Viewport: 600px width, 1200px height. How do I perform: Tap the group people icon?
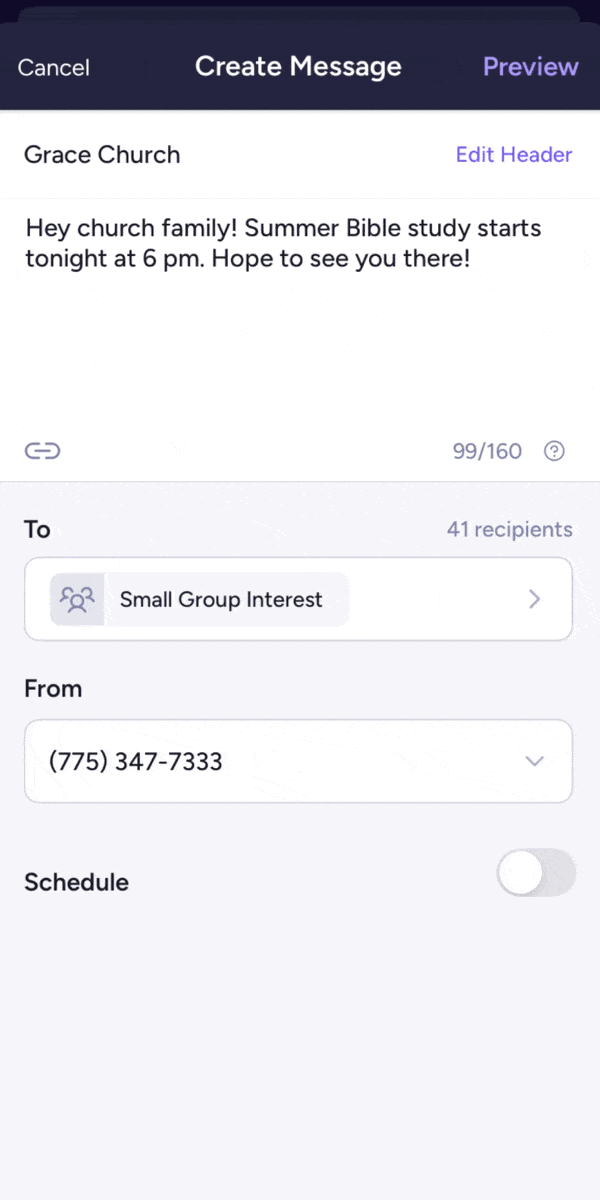click(x=77, y=599)
